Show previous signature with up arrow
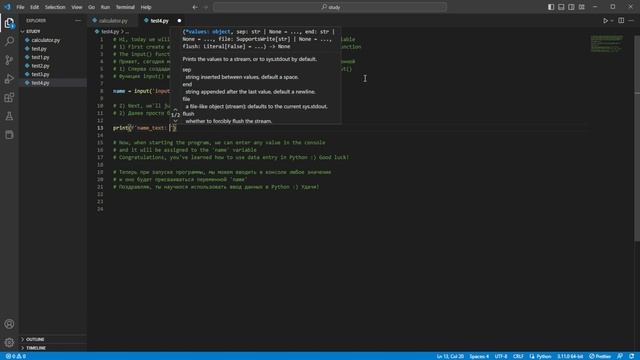The image size is (640, 360). click(176, 109)
